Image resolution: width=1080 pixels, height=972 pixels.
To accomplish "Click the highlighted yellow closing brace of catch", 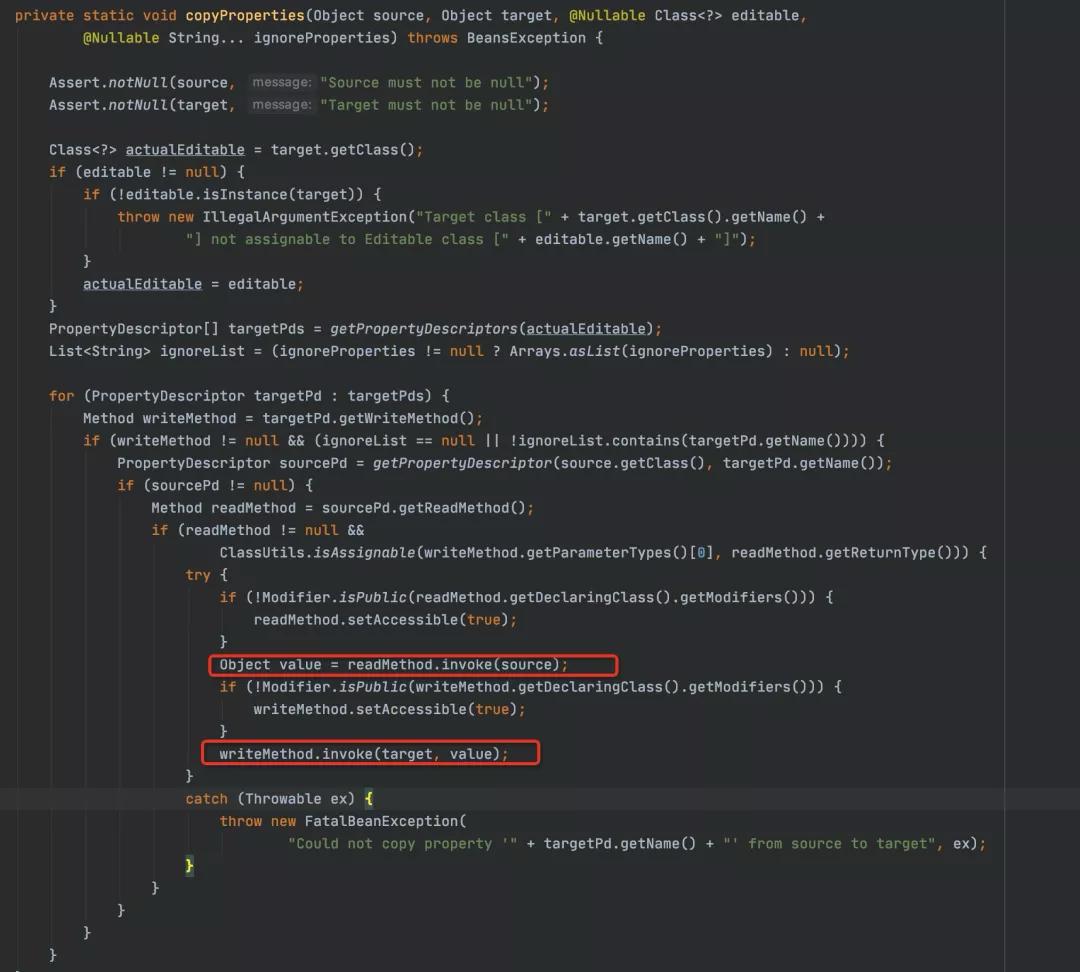I will pyautogui.click(x=189, y=866).
